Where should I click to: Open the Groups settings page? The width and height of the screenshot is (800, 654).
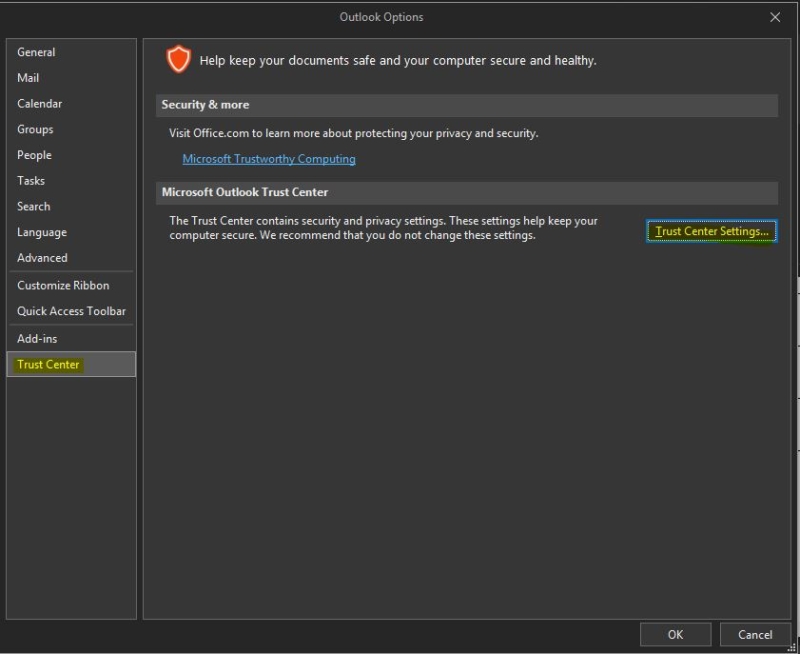pyautogui.click(x=35, y=129)
